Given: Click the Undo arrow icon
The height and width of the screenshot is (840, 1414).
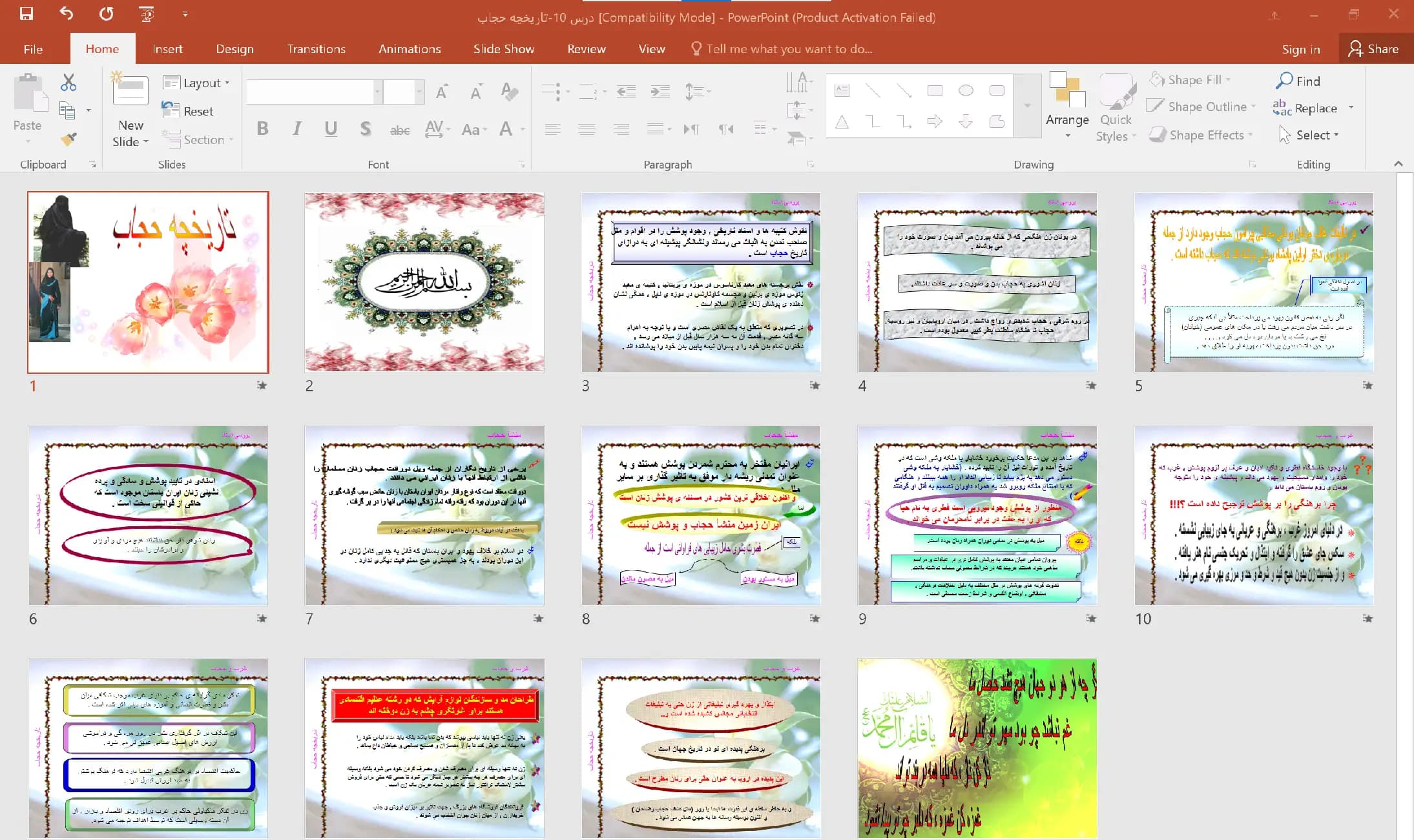Looking at the screenshot, I should [x=67, y=14].
